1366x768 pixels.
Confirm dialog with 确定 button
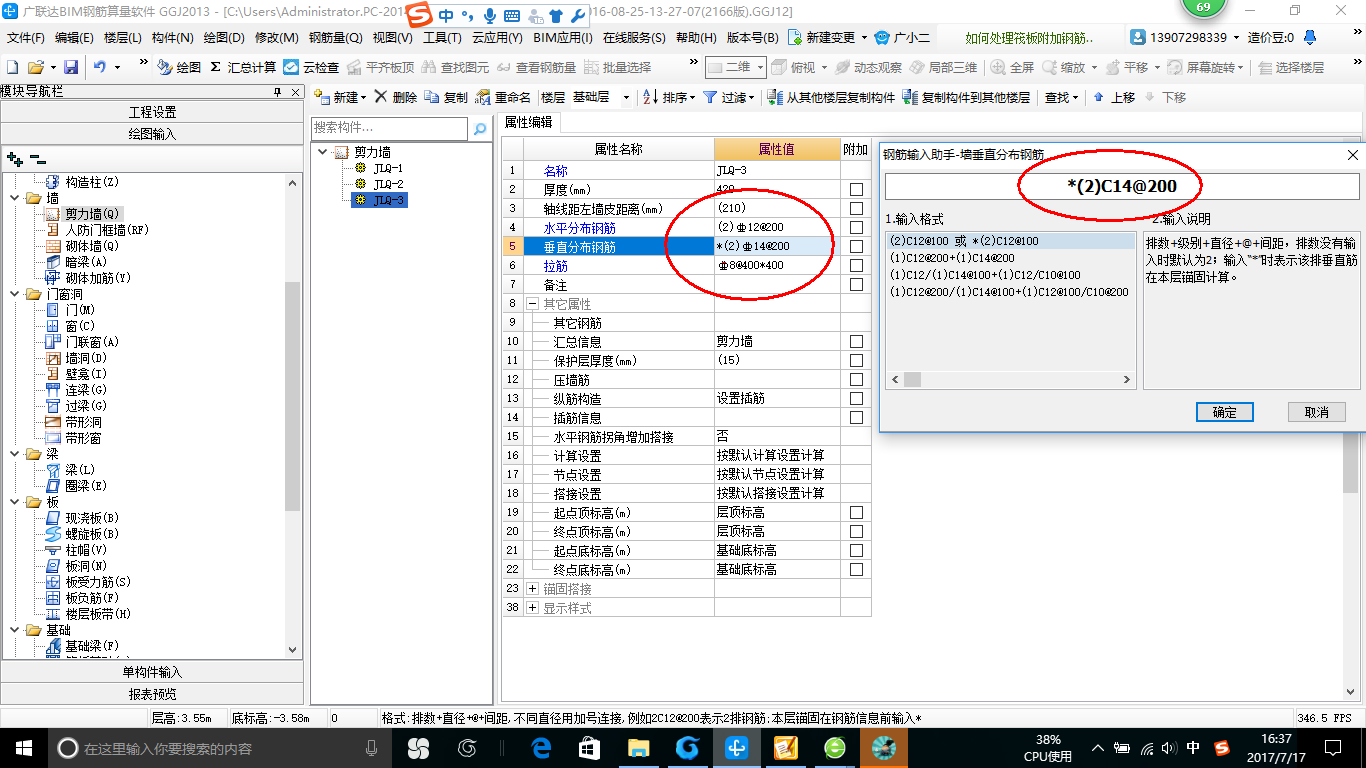[x=1224, y=412]
